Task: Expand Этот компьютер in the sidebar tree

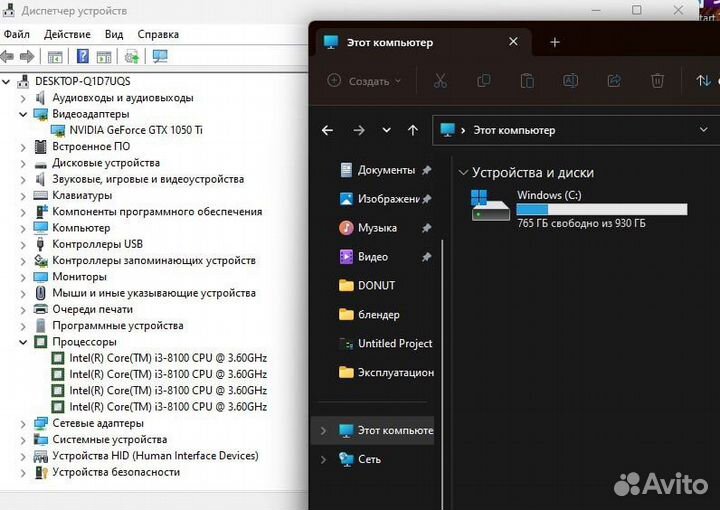Action: coord(323,431)
